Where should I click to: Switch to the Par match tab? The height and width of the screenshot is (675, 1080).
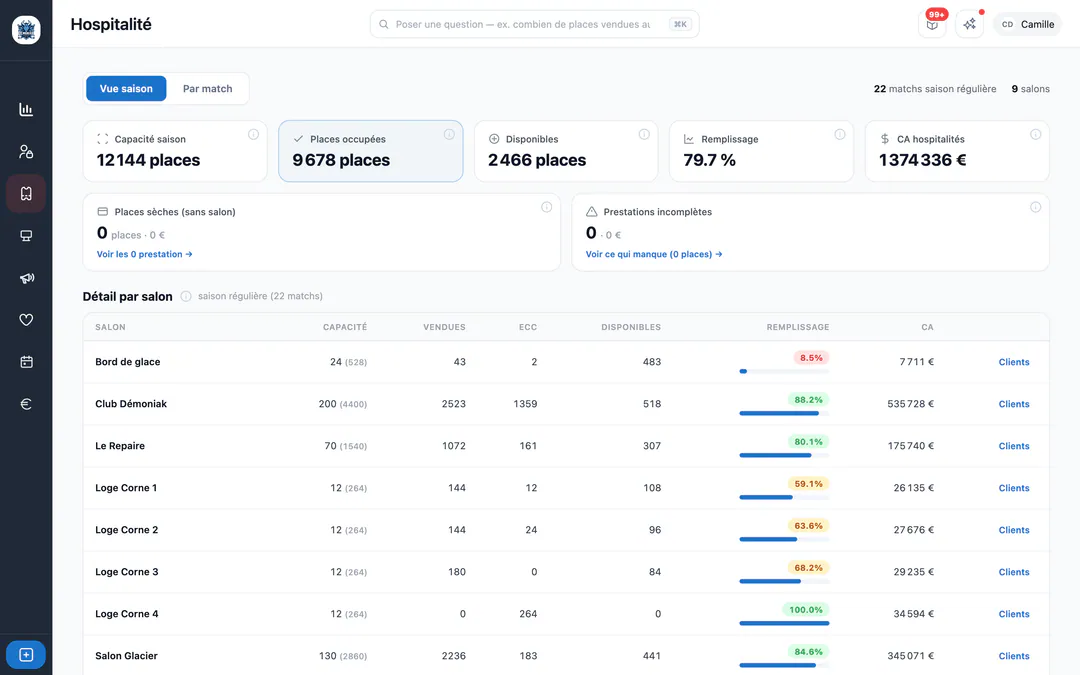207,88
